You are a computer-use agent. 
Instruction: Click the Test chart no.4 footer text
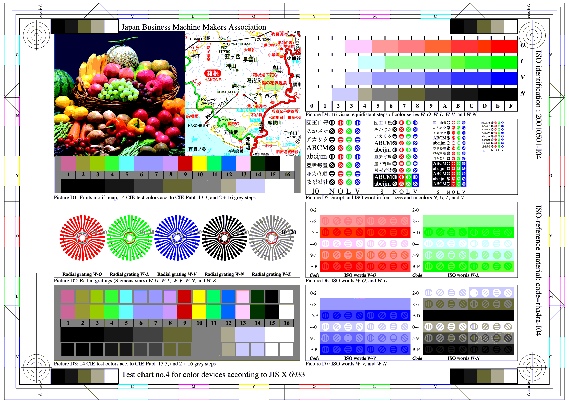click(213, 374)
